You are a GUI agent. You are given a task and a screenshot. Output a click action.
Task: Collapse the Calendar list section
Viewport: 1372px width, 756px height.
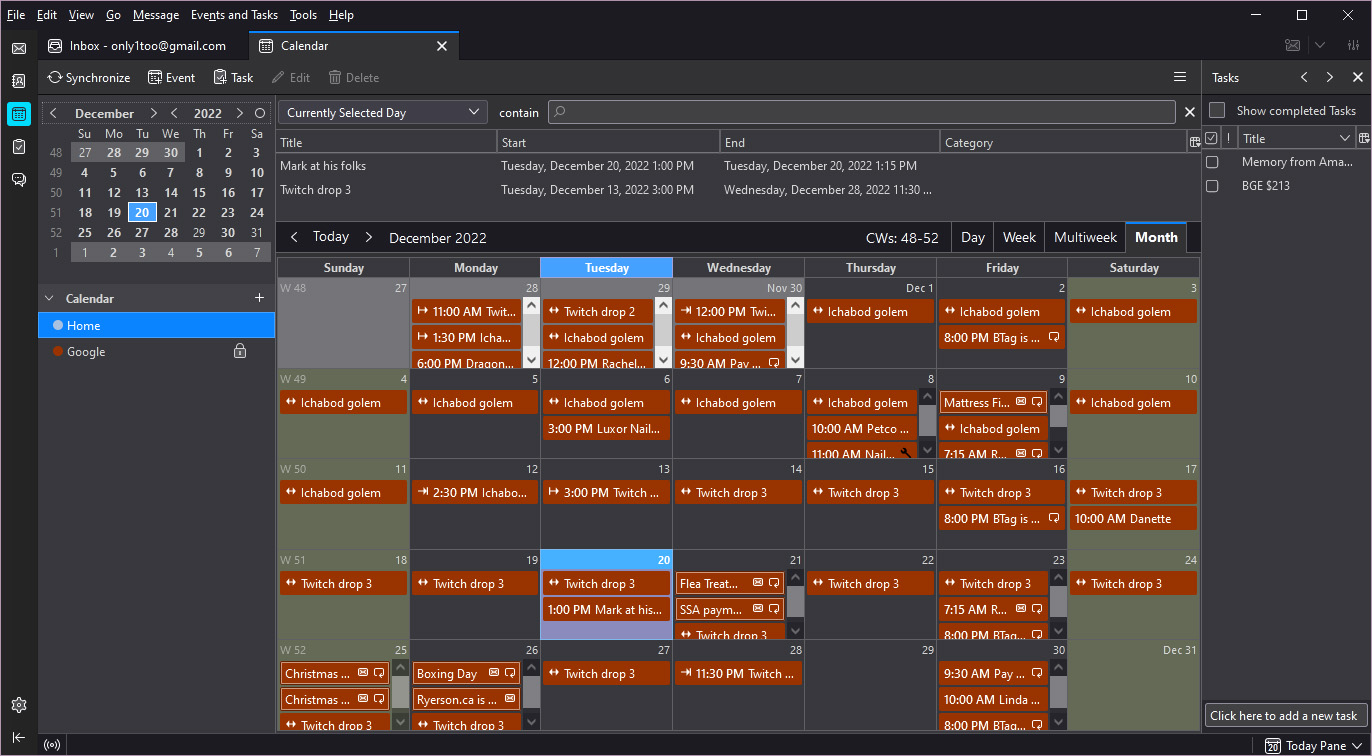click(x=49, y=298)
